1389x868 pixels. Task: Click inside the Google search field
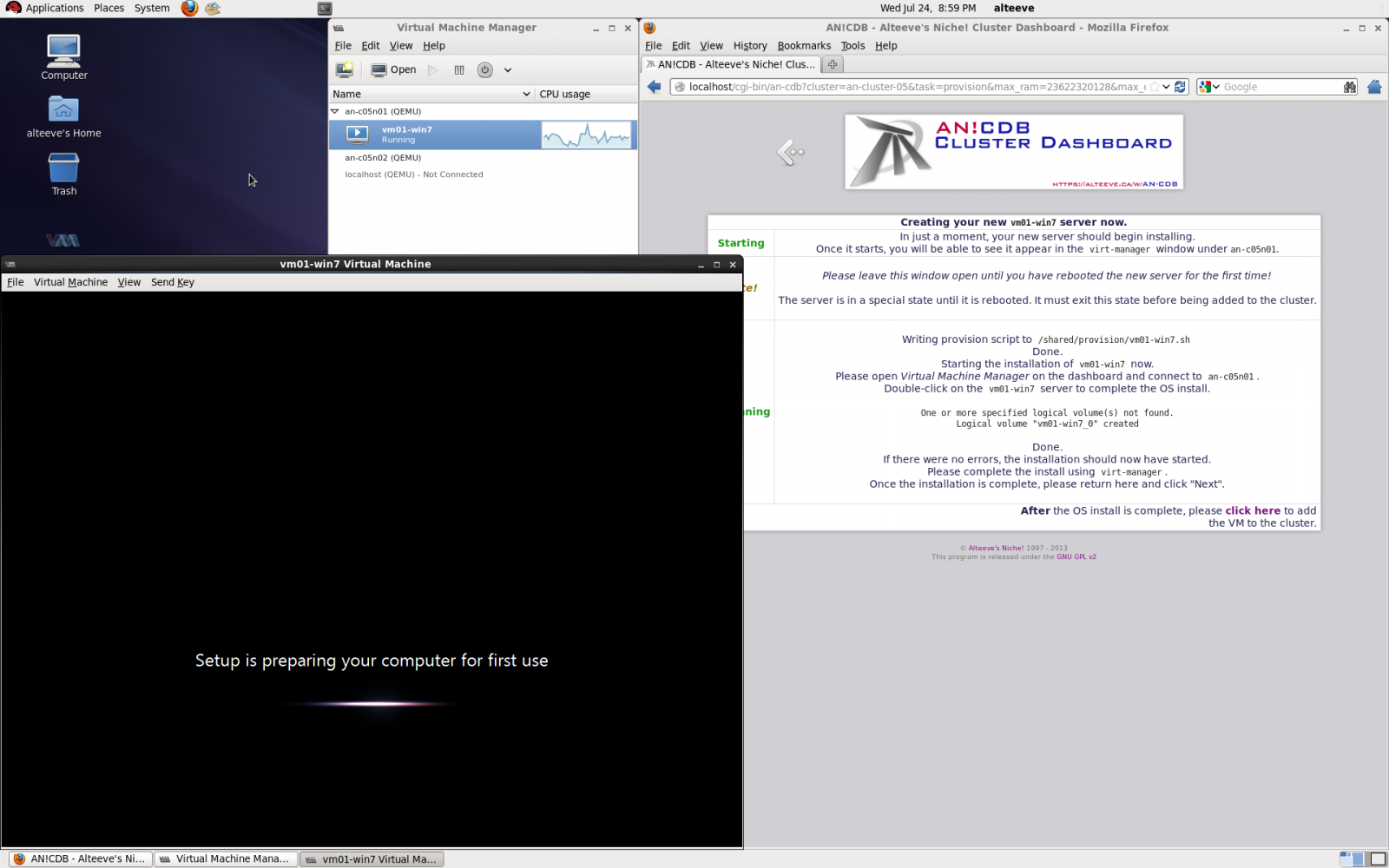tap(1280, 87)
